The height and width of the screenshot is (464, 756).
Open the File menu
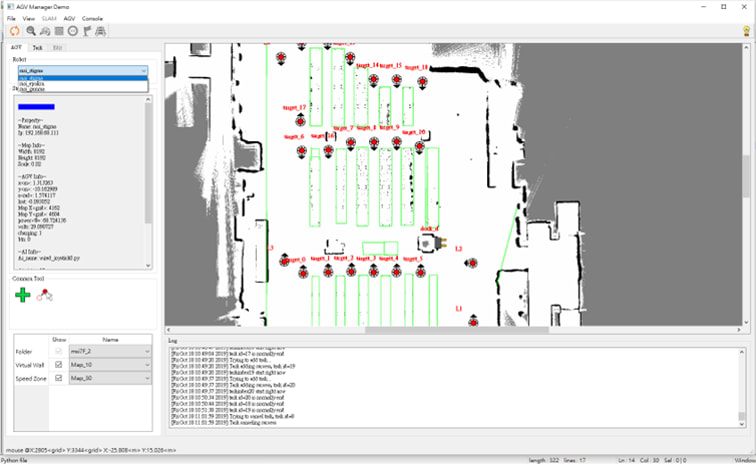pos(11,18)
